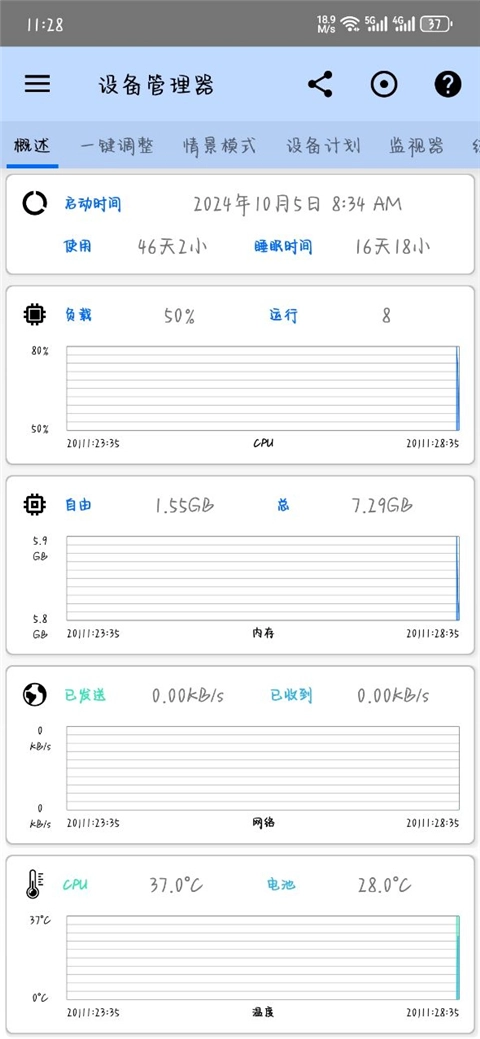
Task: Tap the thermometer temperature icon
Action: [x=34, y=885]
